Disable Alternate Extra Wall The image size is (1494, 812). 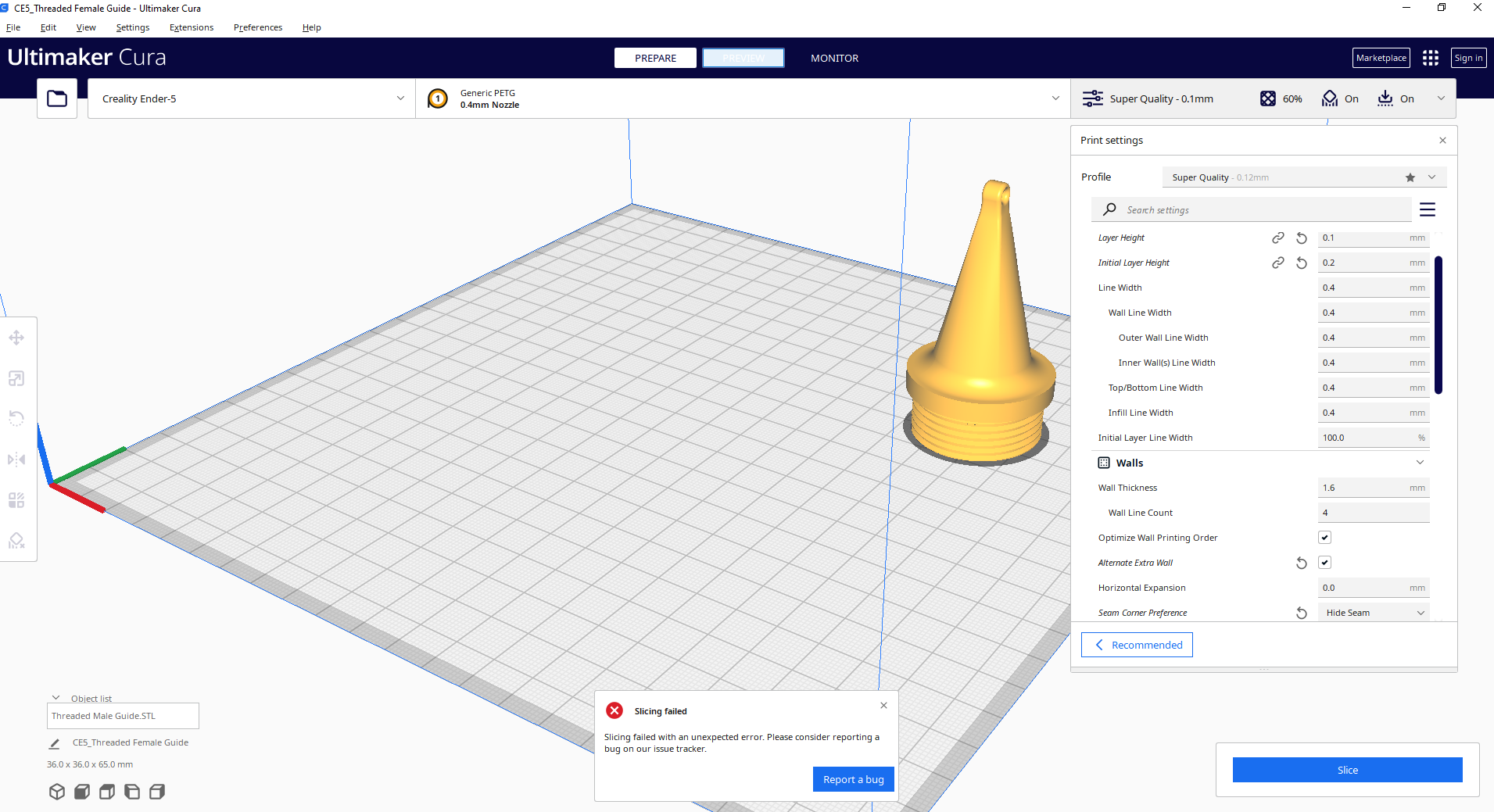1324,562
